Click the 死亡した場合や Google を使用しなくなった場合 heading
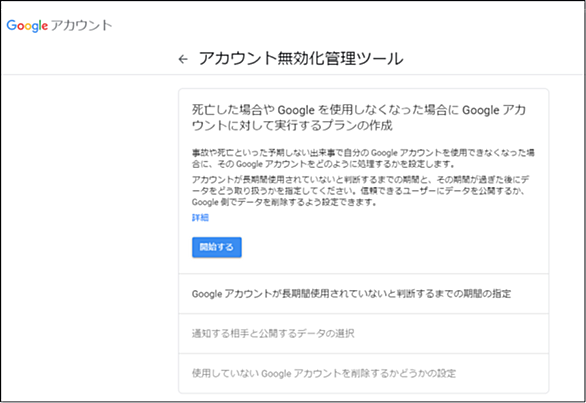This screenshot has width=586, height=403. tap(359, 117)
